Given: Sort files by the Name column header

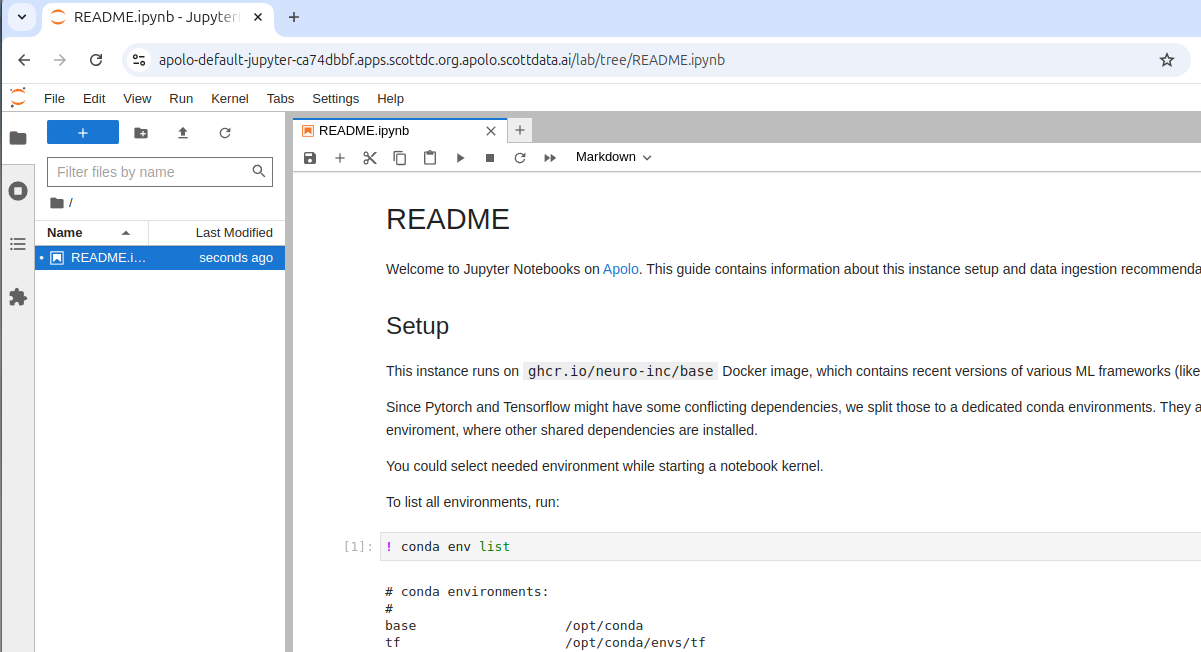Looking at the screenshot, I should point(65,233).
